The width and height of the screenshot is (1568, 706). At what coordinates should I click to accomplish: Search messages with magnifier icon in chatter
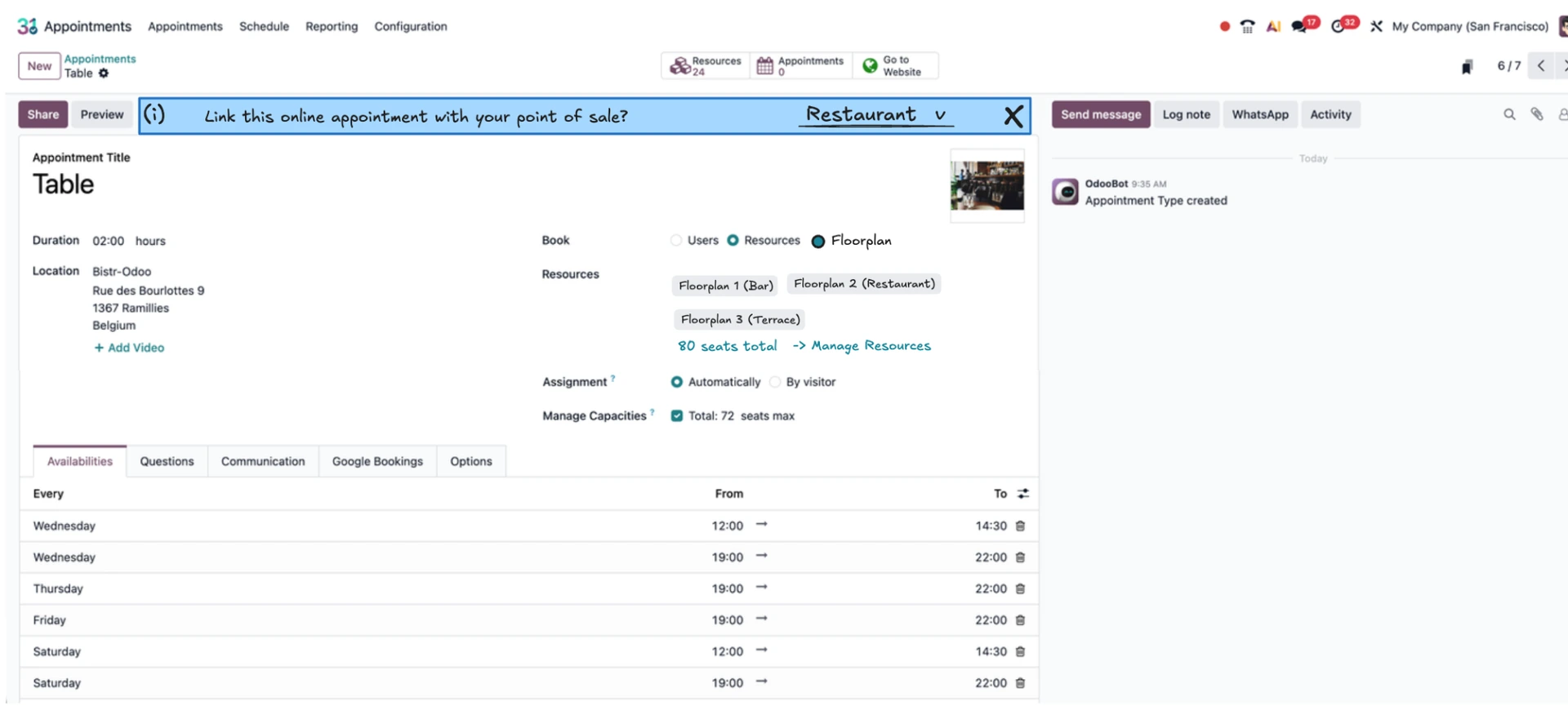tap(1509, 115)
